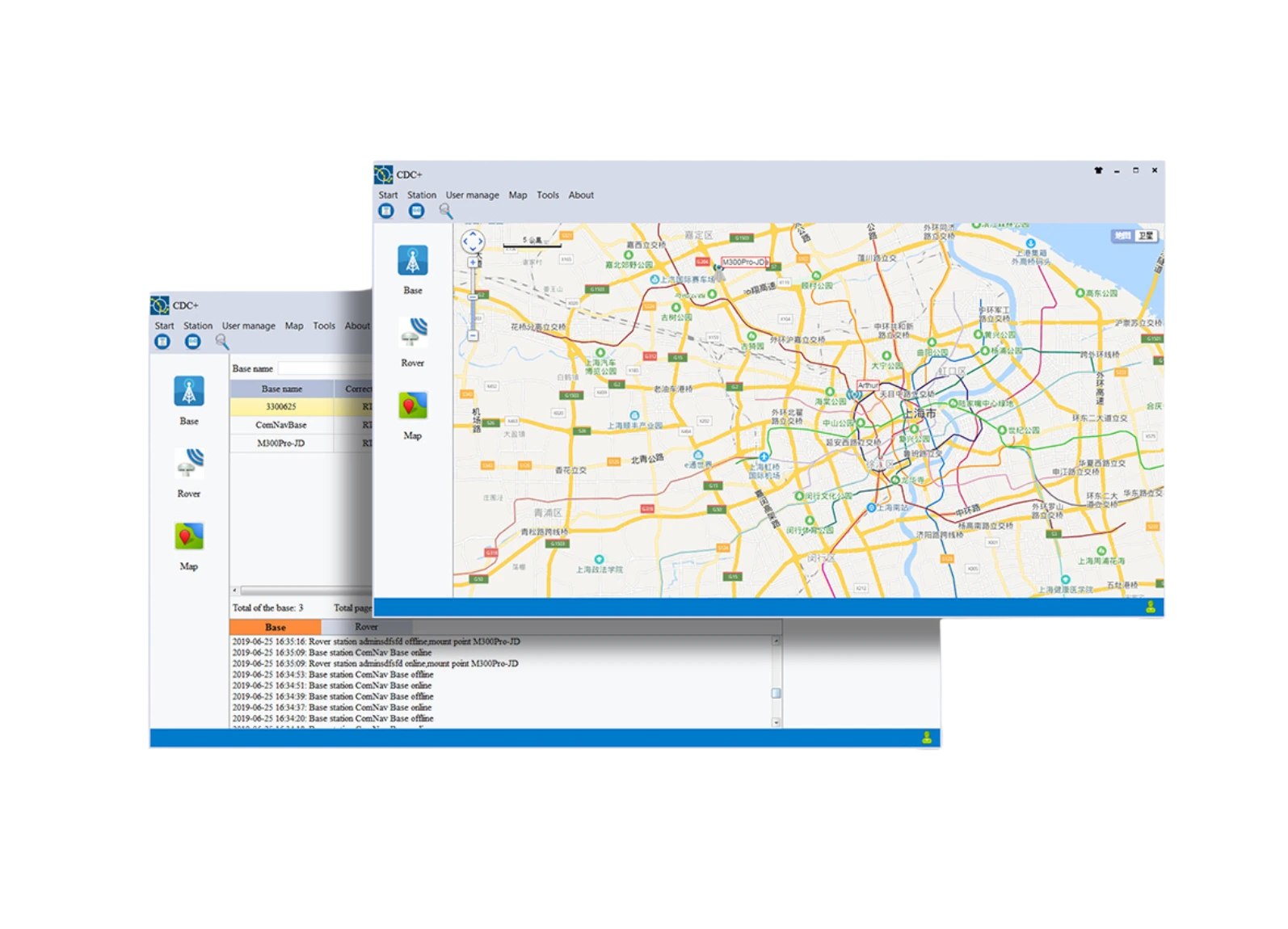Switch map to satellite view (卫星)
The width and height of the screenshot is (1288, 929).
(x=1146, y=236)
